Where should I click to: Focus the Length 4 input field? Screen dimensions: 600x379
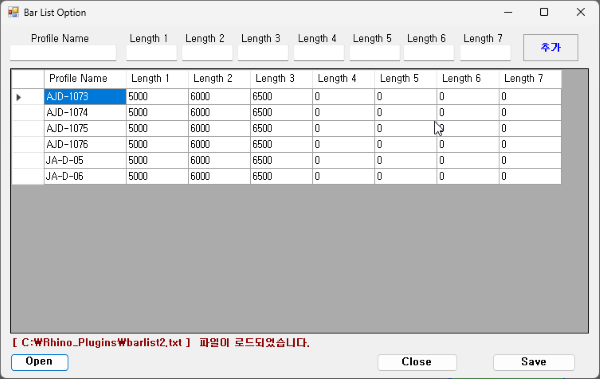pyautogui.click(x=319, y=53)
